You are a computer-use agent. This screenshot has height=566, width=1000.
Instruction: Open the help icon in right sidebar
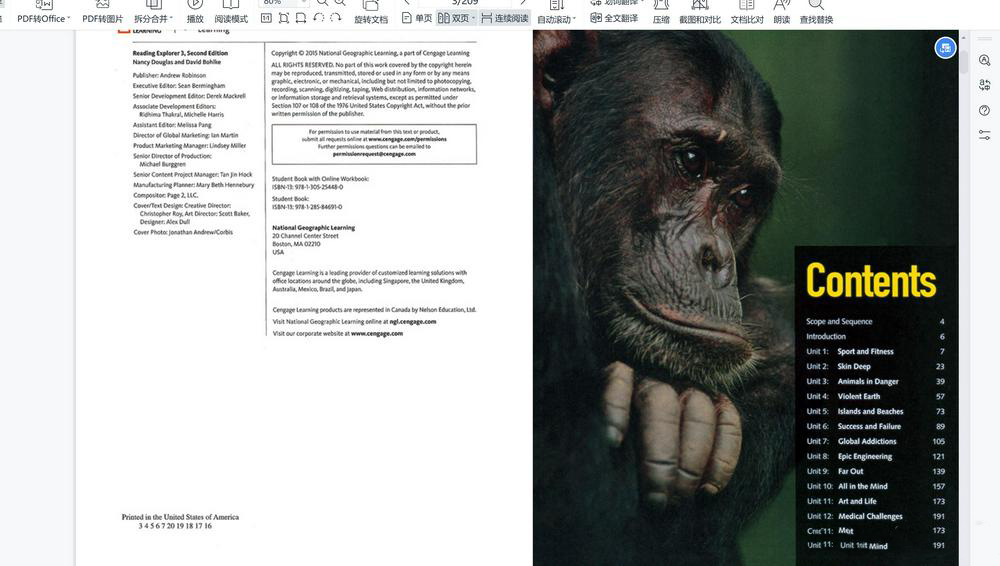[x=984, y=110]
